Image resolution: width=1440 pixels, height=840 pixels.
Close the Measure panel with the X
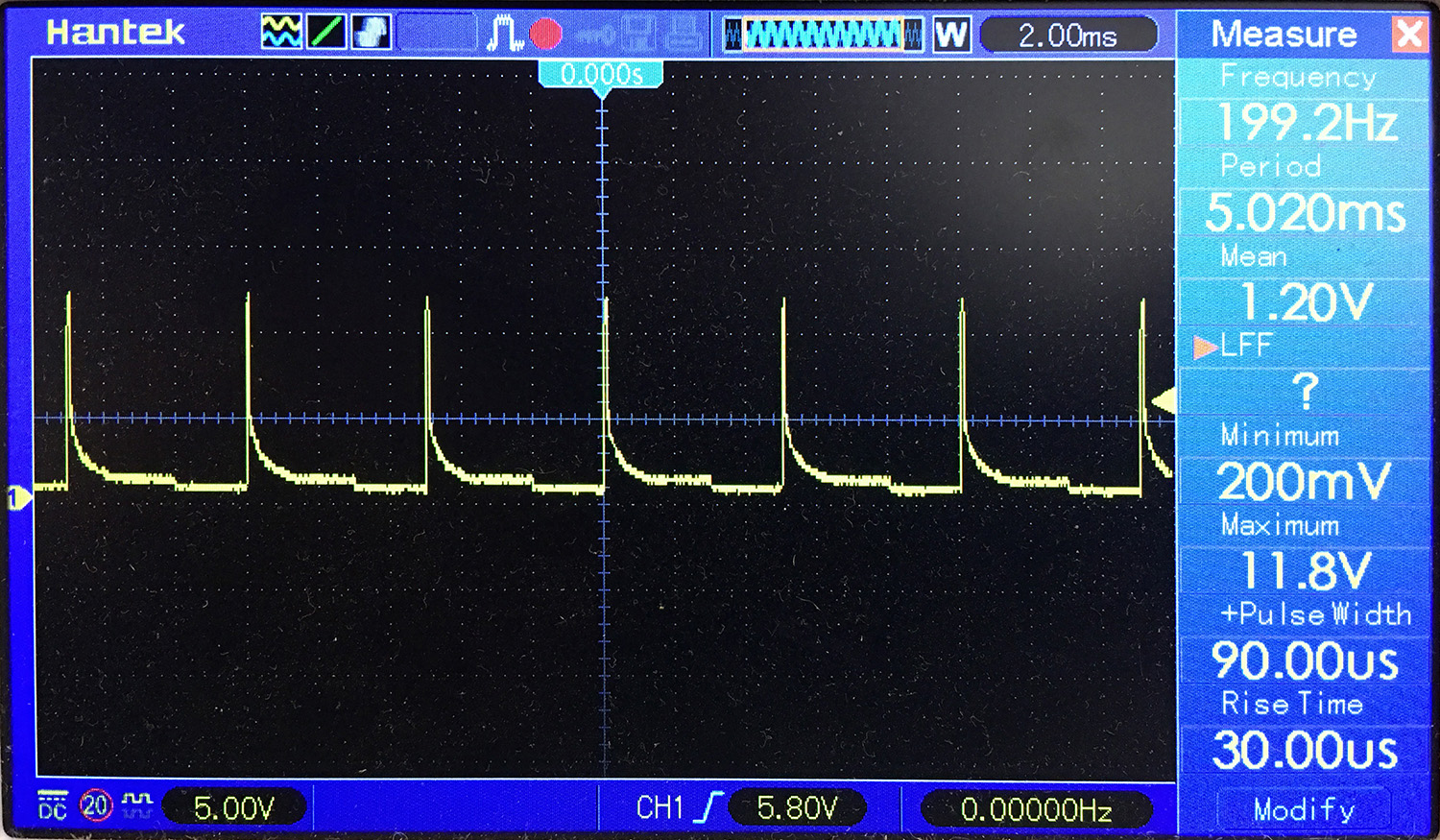coord(1409,35)
